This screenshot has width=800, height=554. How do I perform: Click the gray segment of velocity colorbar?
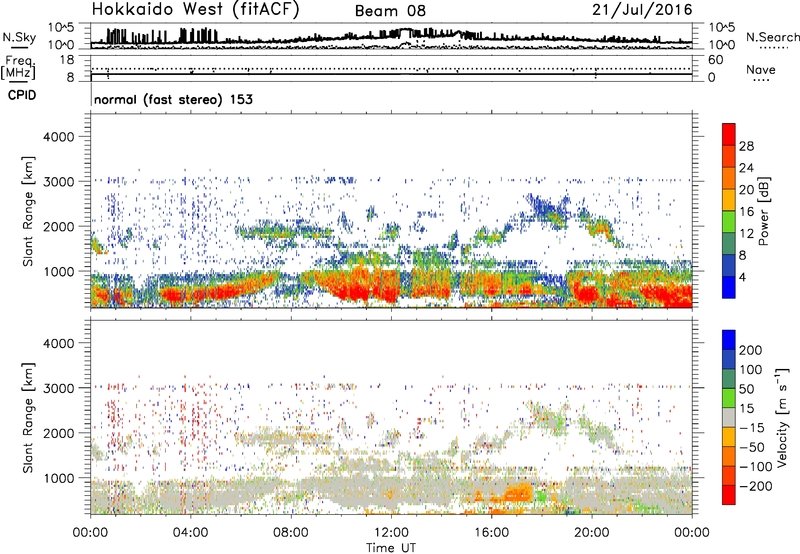click(x=729, y=417)
